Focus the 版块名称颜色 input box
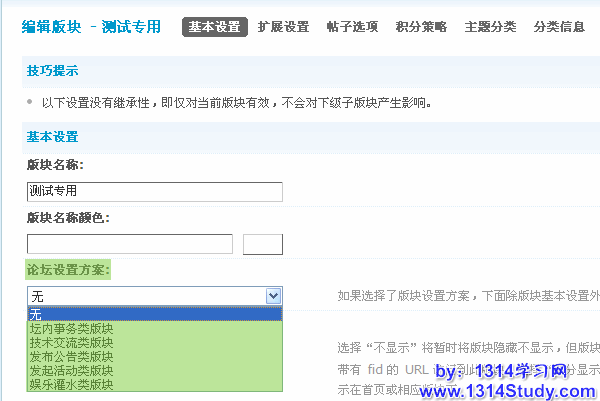This screenshot has width=600, height=401. pos(129,244)
